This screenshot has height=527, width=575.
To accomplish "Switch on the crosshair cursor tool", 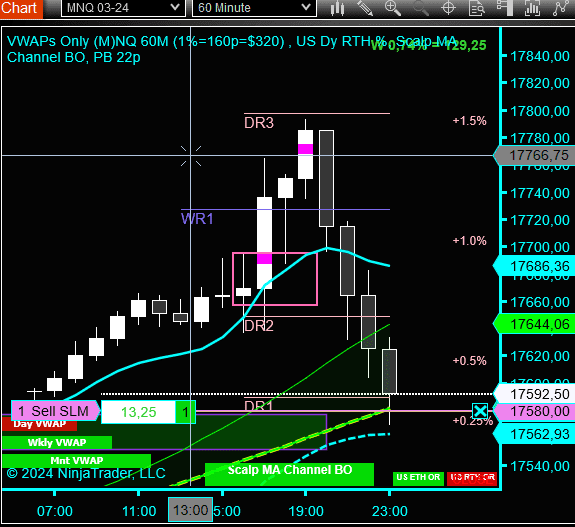I will click(448, 8).
